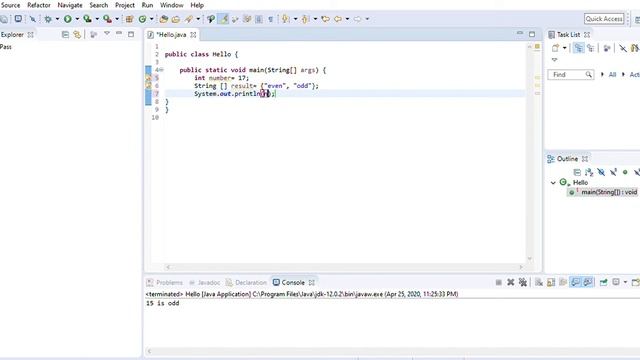
Task: Click the Quick Access search field
Action: pyautogui.click(x=604, y=19)
